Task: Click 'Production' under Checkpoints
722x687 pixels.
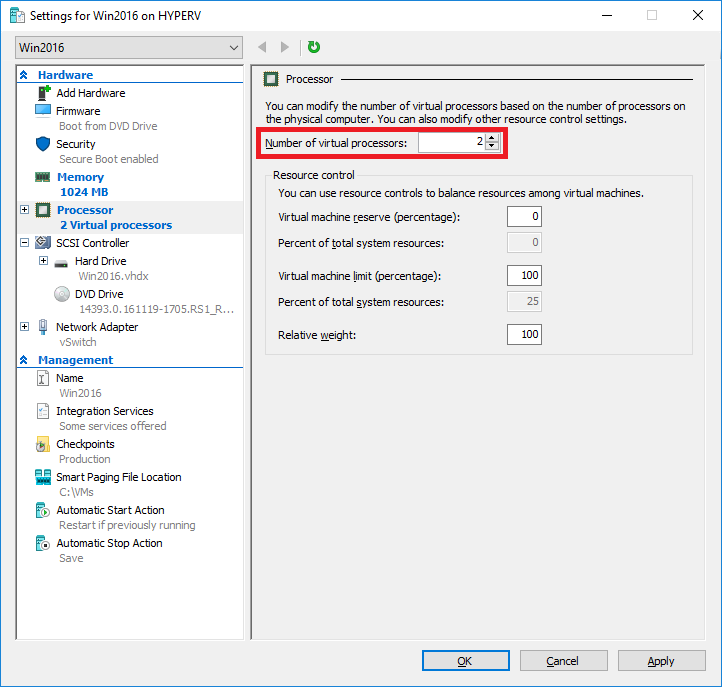Action: coord(85,460)
